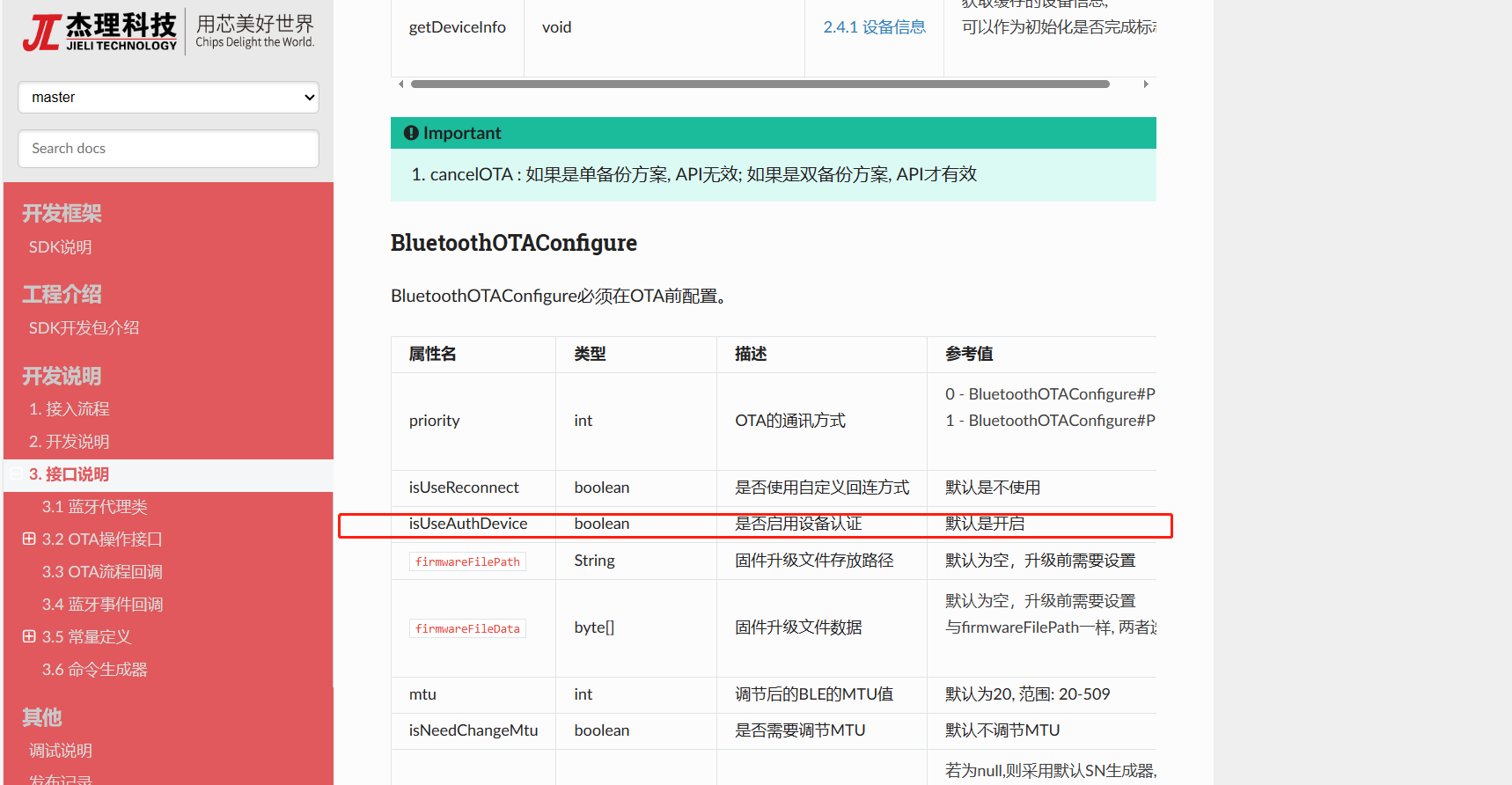1512x785 pixels.
Task: Click the table scrollbar right arrow
Action: click(x=1145, y=84)
